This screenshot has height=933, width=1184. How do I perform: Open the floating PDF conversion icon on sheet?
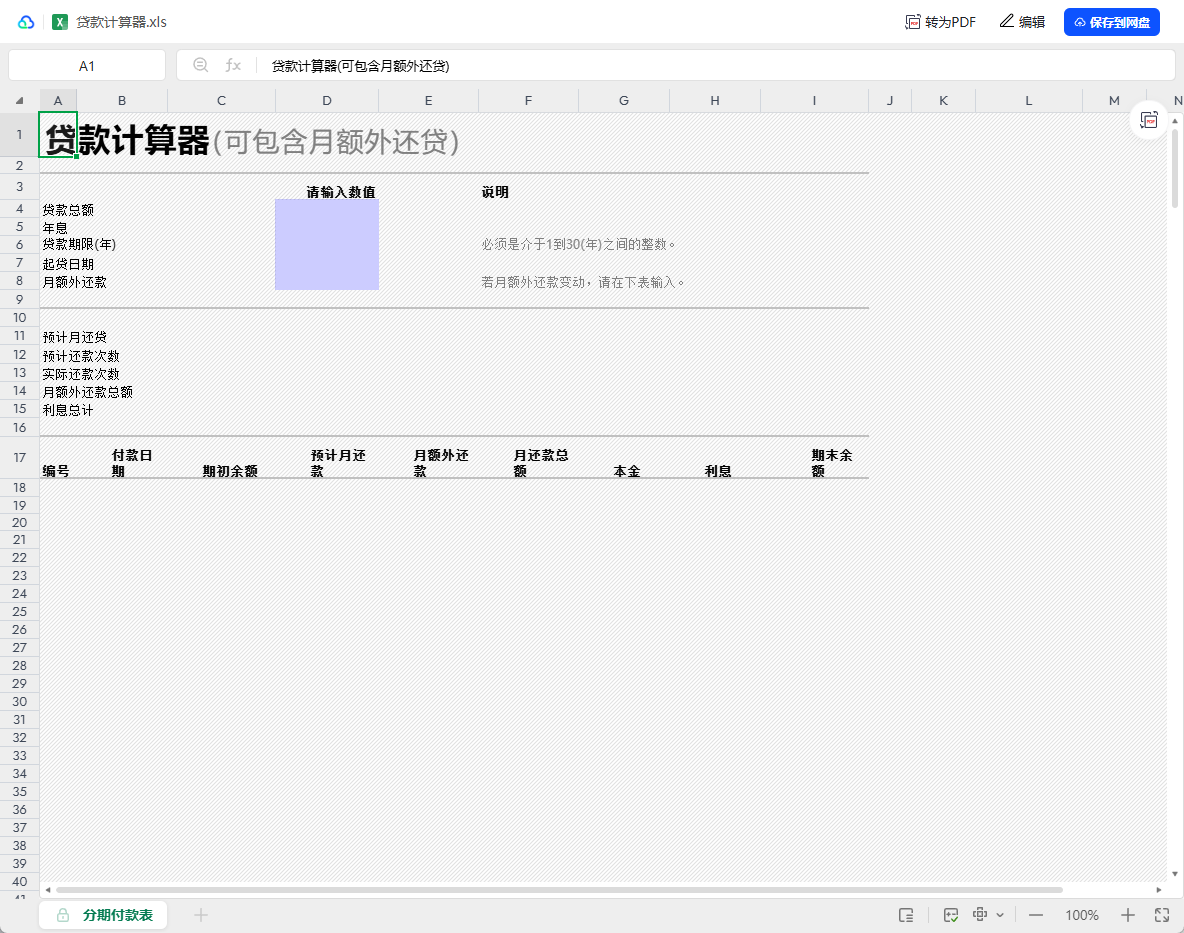pyautogui.click(x=1149, y=119)
